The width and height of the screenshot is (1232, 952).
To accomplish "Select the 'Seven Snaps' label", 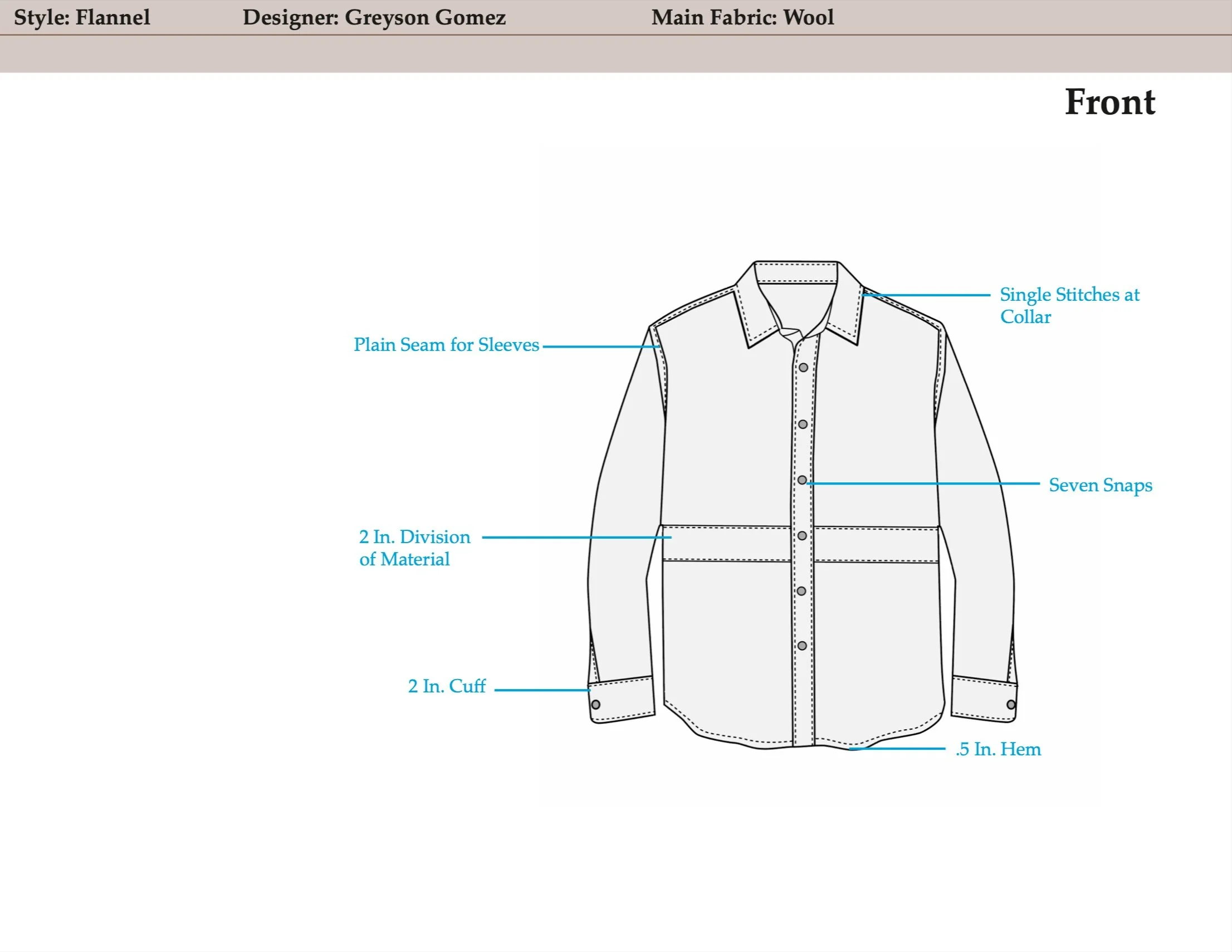I will (x=1100, y=485).
